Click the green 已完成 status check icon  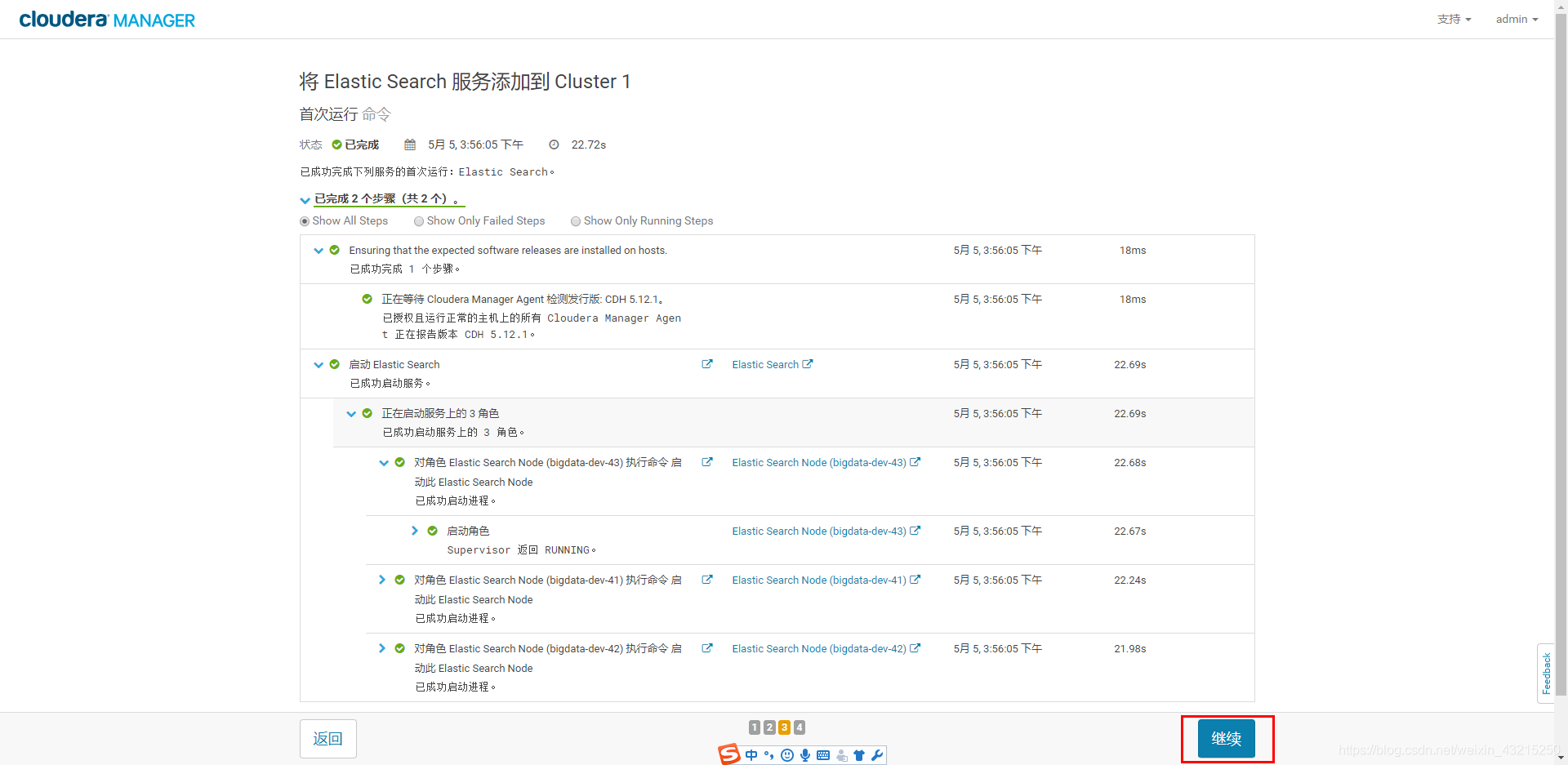pos(336,145)
